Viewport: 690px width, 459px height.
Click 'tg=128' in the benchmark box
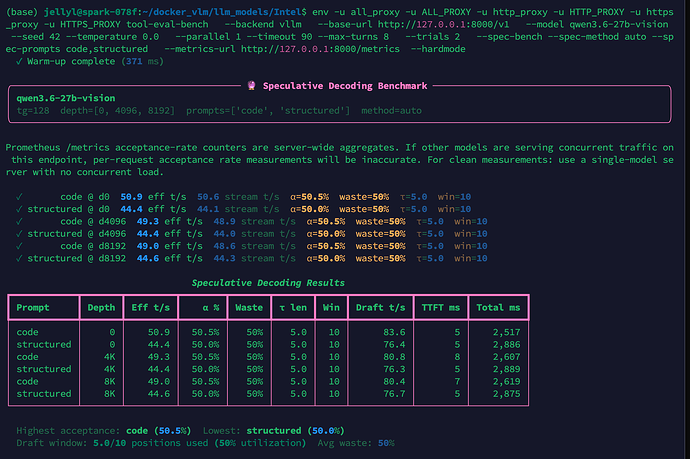point(33,110)
